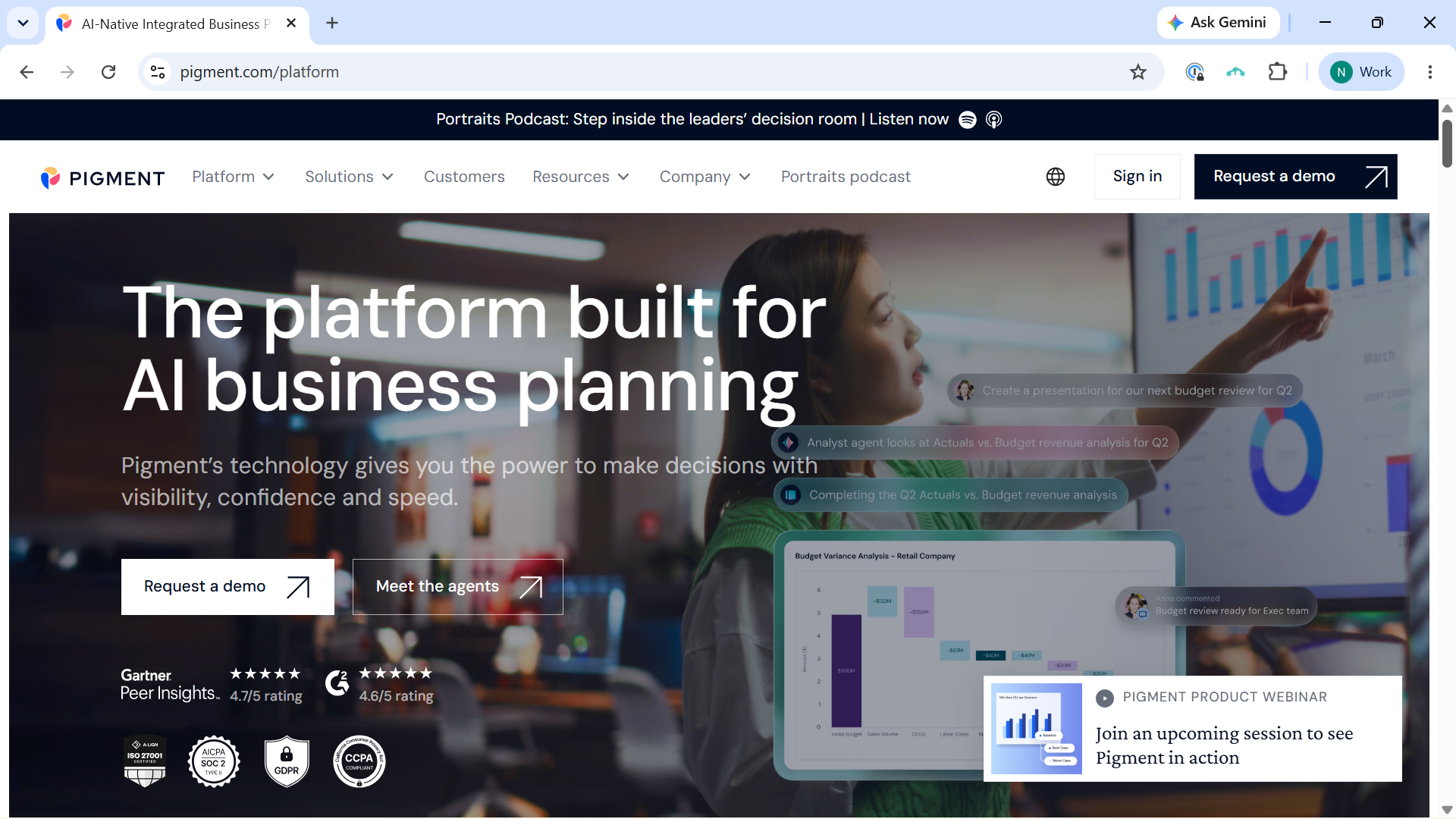Click the Gartner Peer Insights logo
1456x819 pixels.
click(170, 685)
